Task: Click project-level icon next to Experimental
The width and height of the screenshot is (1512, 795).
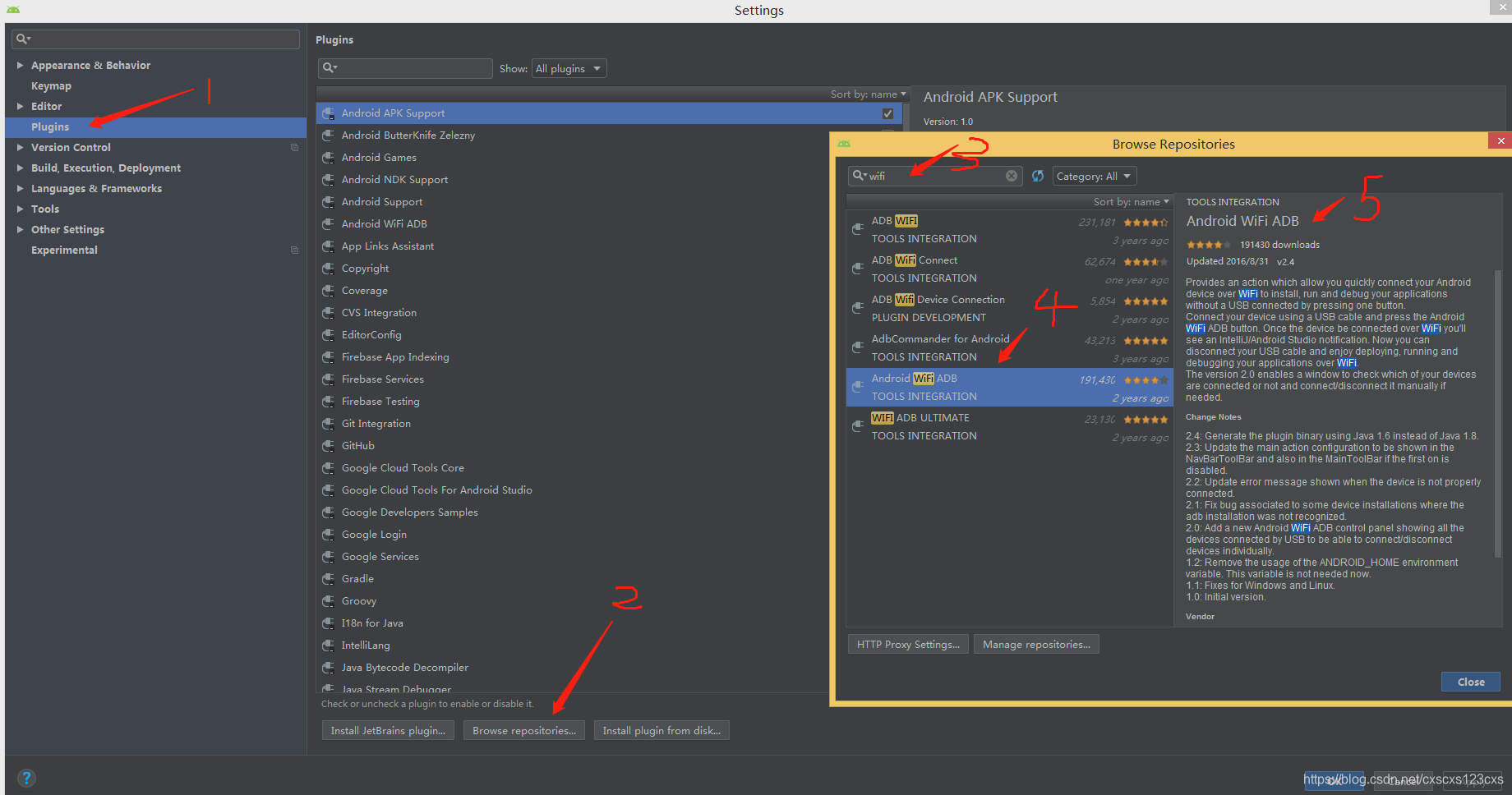Action: 294,250
